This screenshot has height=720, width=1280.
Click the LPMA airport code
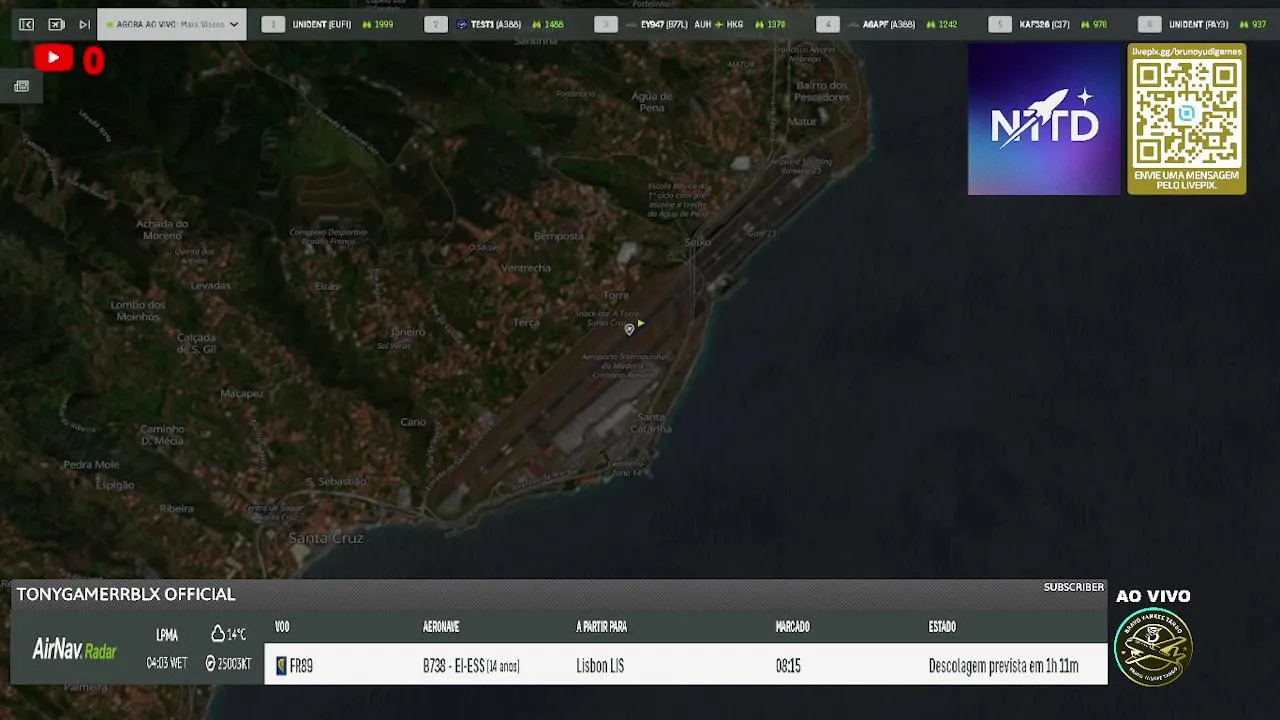pos(167,635)
